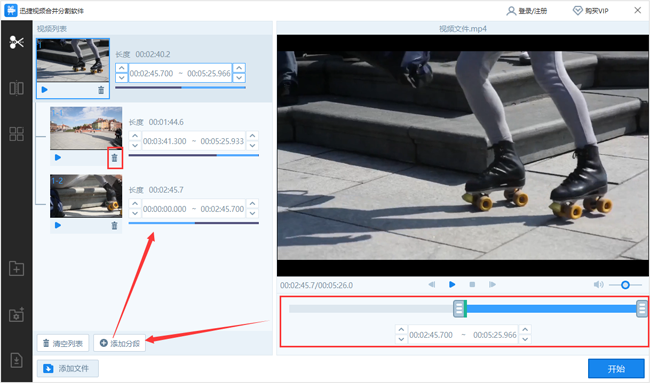This screenshot has width=650, height=383.
Task: Decrease start time of segment 1-2
Action: tap(135, 213)
